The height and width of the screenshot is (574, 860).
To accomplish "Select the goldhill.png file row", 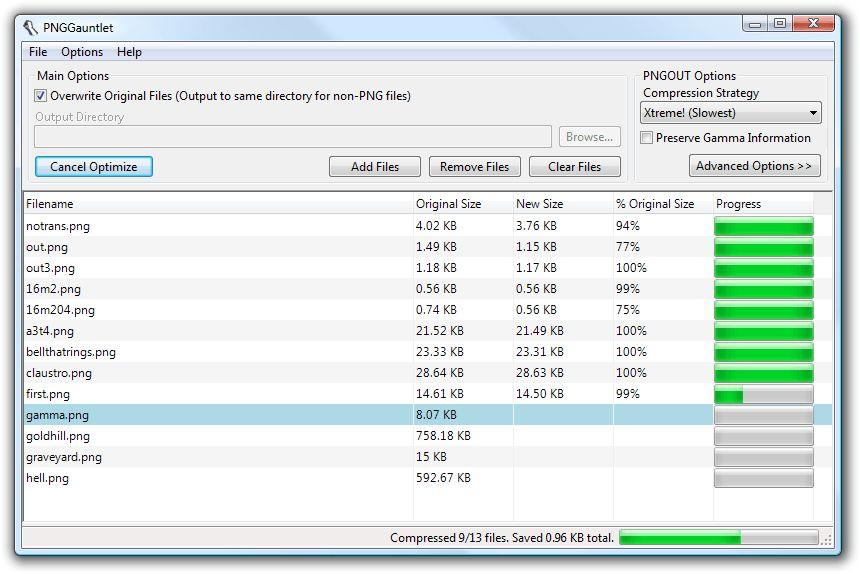I will point(428,436).
